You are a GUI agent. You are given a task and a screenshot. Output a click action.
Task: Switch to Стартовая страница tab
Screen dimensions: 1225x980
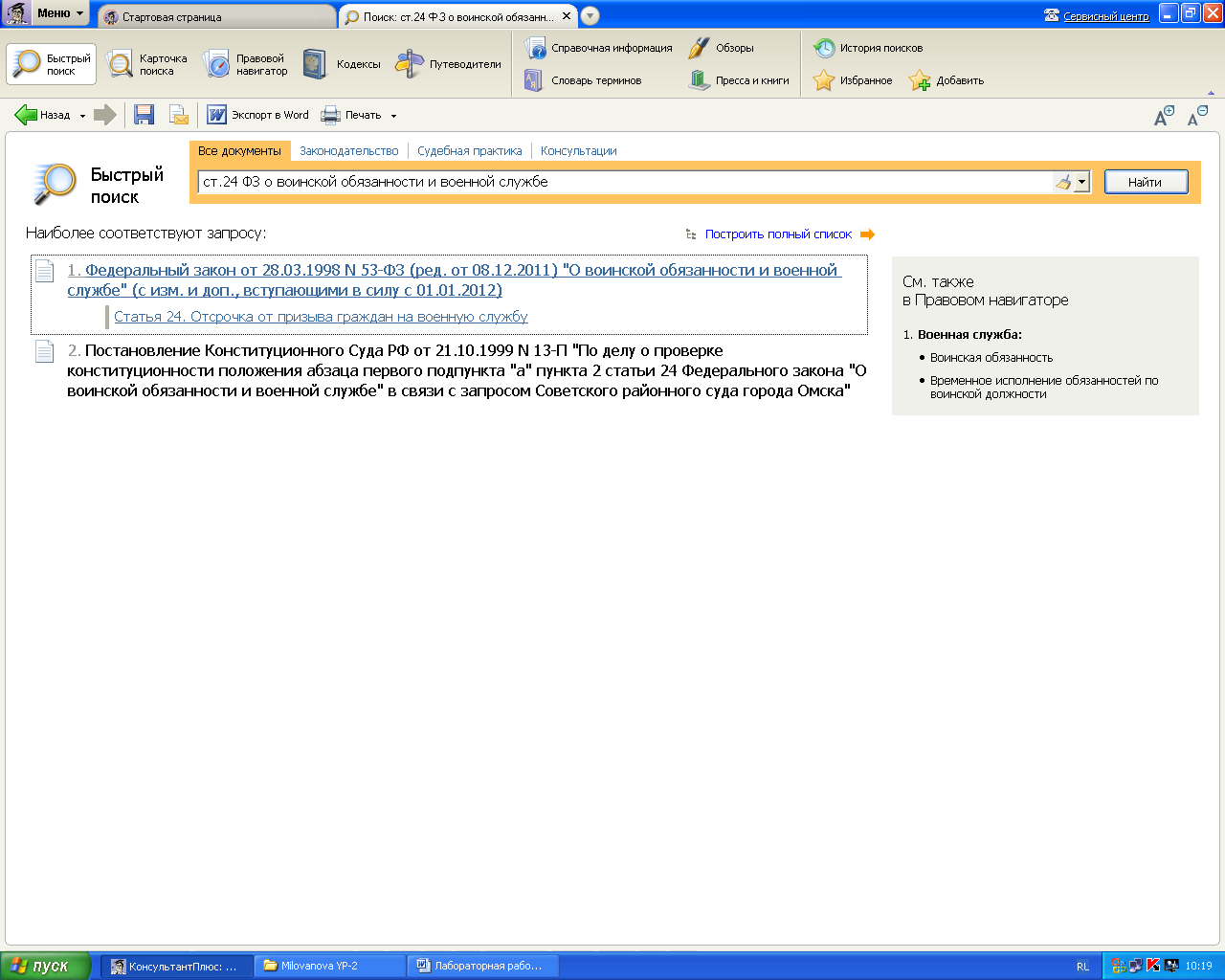click(x=217, y=16)
